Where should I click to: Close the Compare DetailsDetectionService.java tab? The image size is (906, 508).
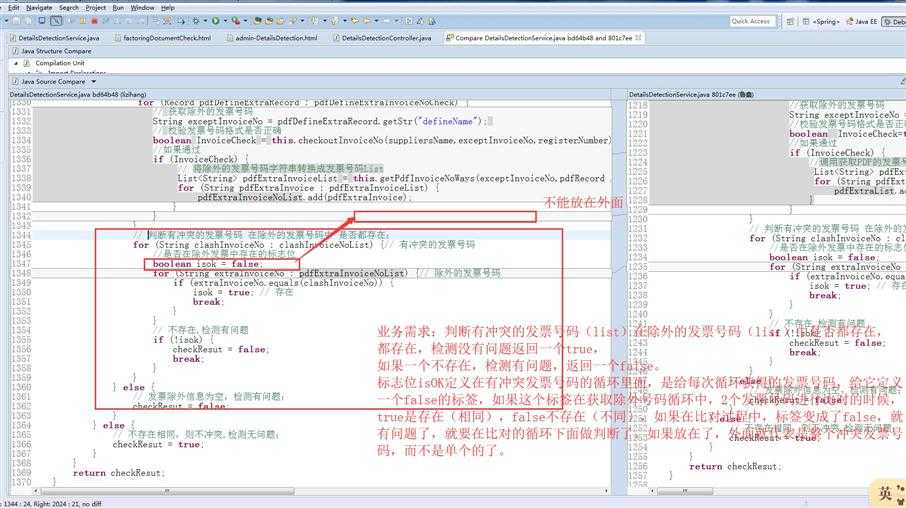pos(638,38)
